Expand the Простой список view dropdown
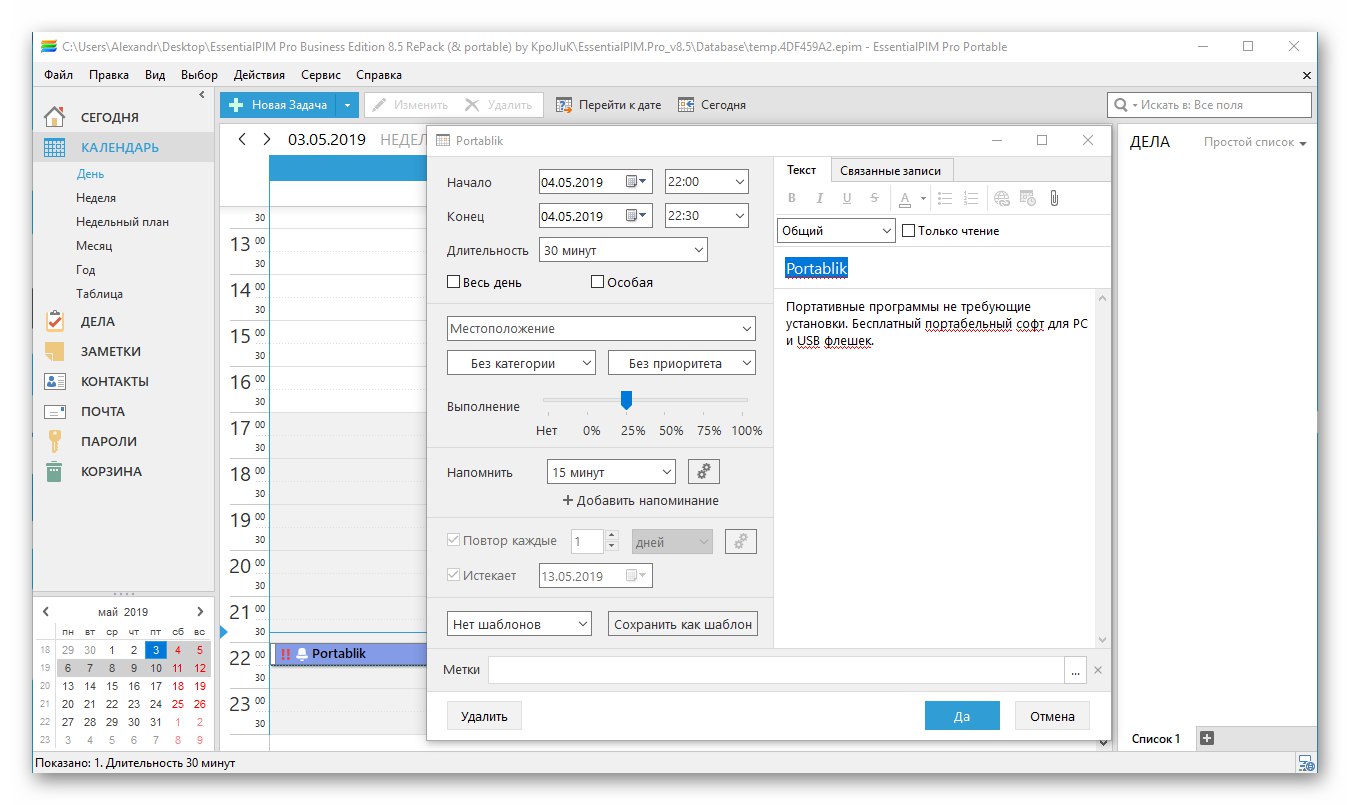1350x805 pixels. tap(1256, 143)
